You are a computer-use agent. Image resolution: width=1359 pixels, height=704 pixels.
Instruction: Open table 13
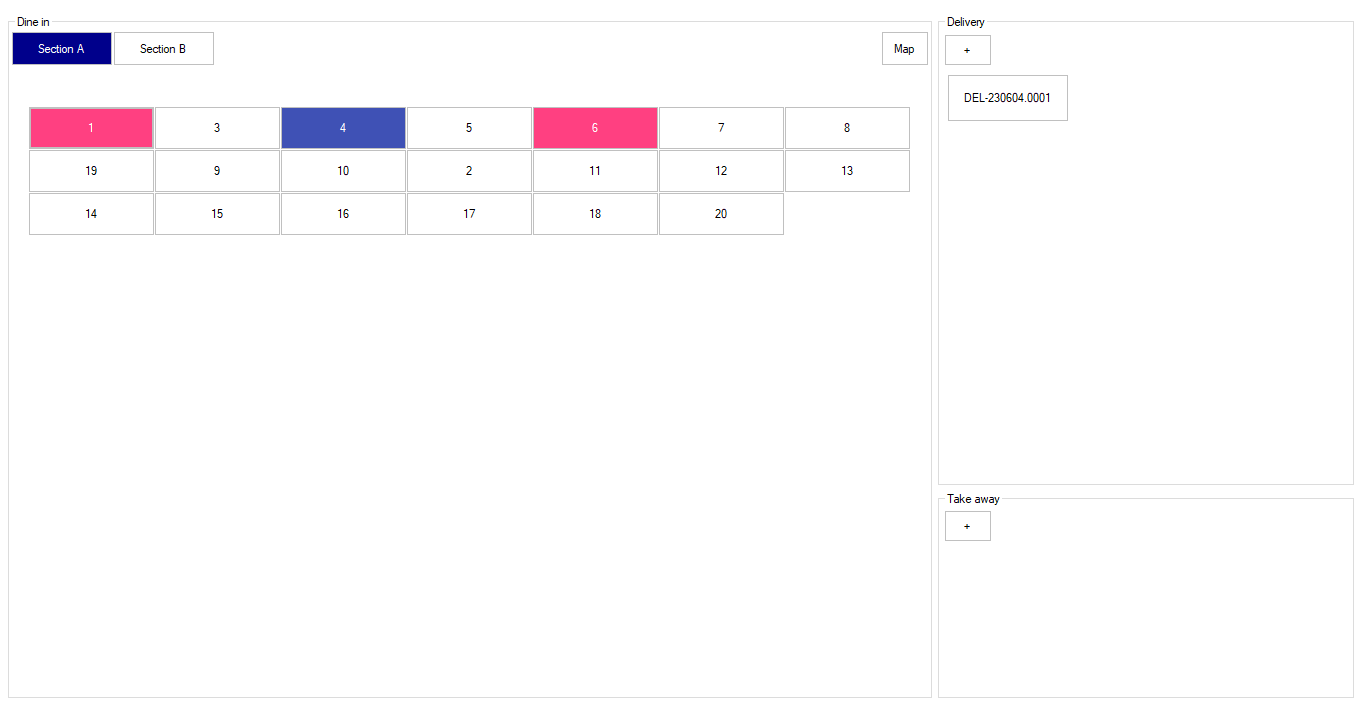(847, 171)
